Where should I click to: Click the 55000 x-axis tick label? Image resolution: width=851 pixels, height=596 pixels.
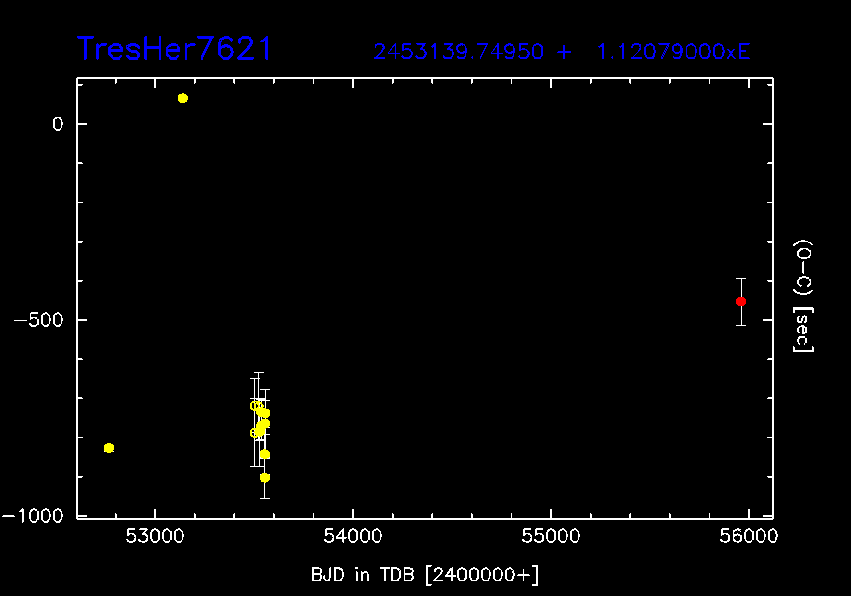[550, 538]
